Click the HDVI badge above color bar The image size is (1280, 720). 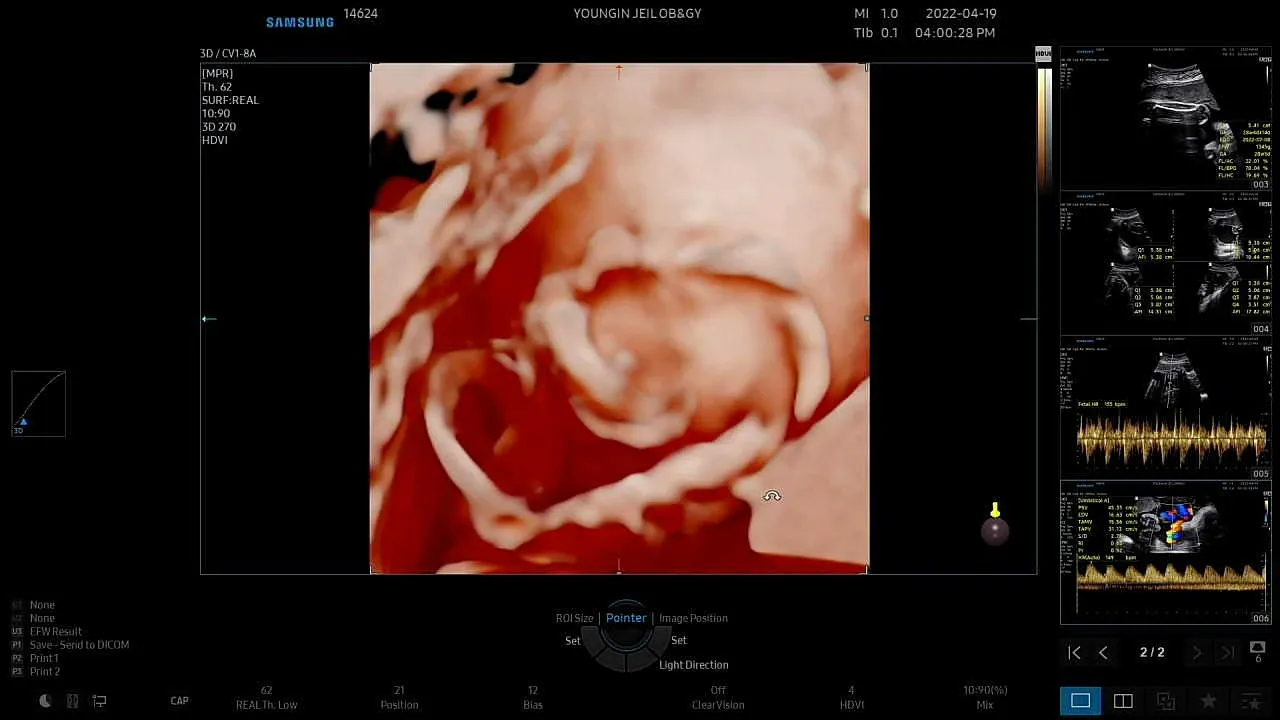pyautogui.click(x=1043, y=54)
